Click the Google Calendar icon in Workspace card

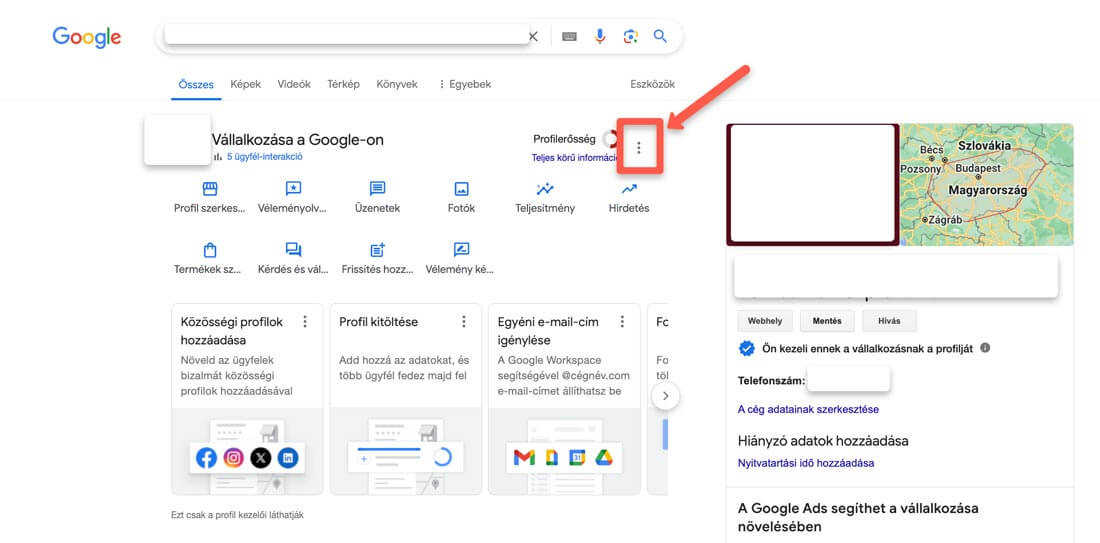point(577,458)
